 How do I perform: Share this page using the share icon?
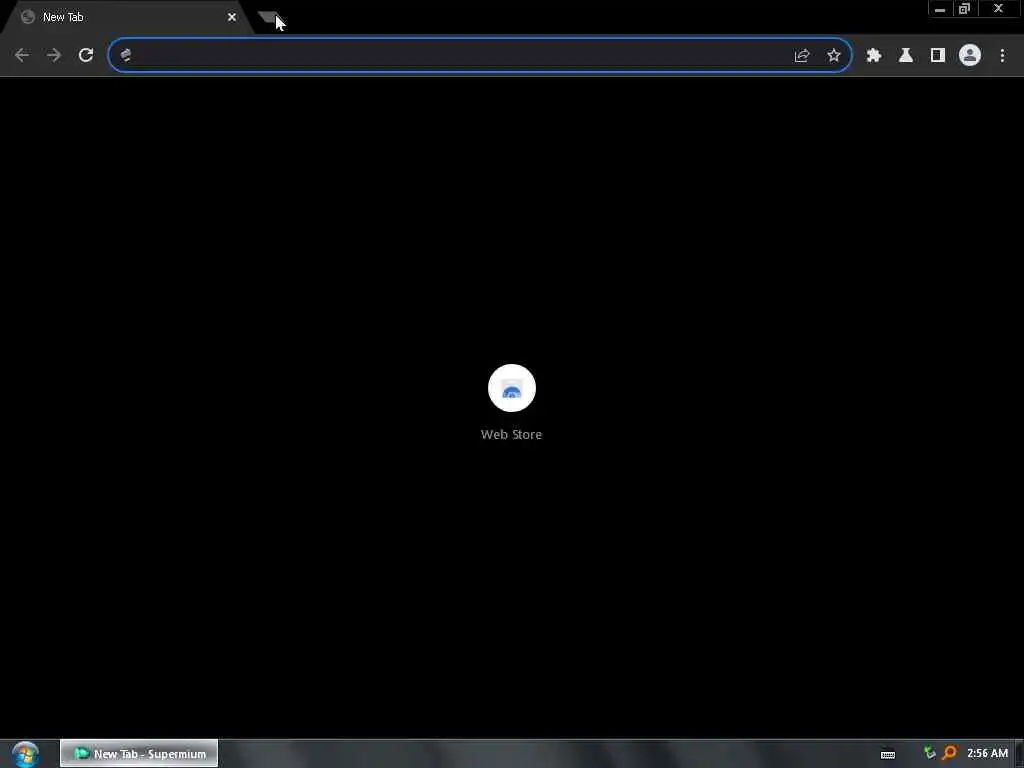[x=802, y=56]
